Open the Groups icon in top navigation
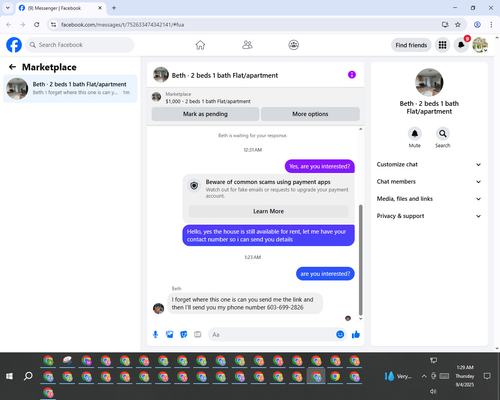 tap(294, 45)
